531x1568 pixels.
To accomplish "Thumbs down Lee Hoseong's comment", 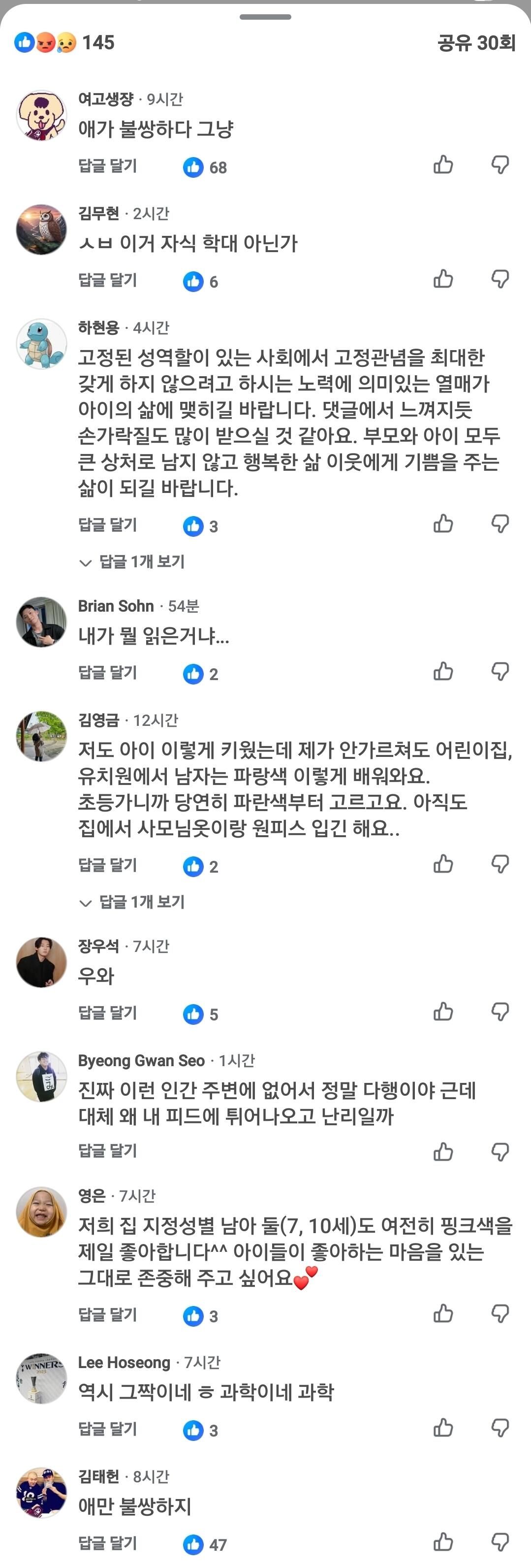I will click(x=500, y=1427).
